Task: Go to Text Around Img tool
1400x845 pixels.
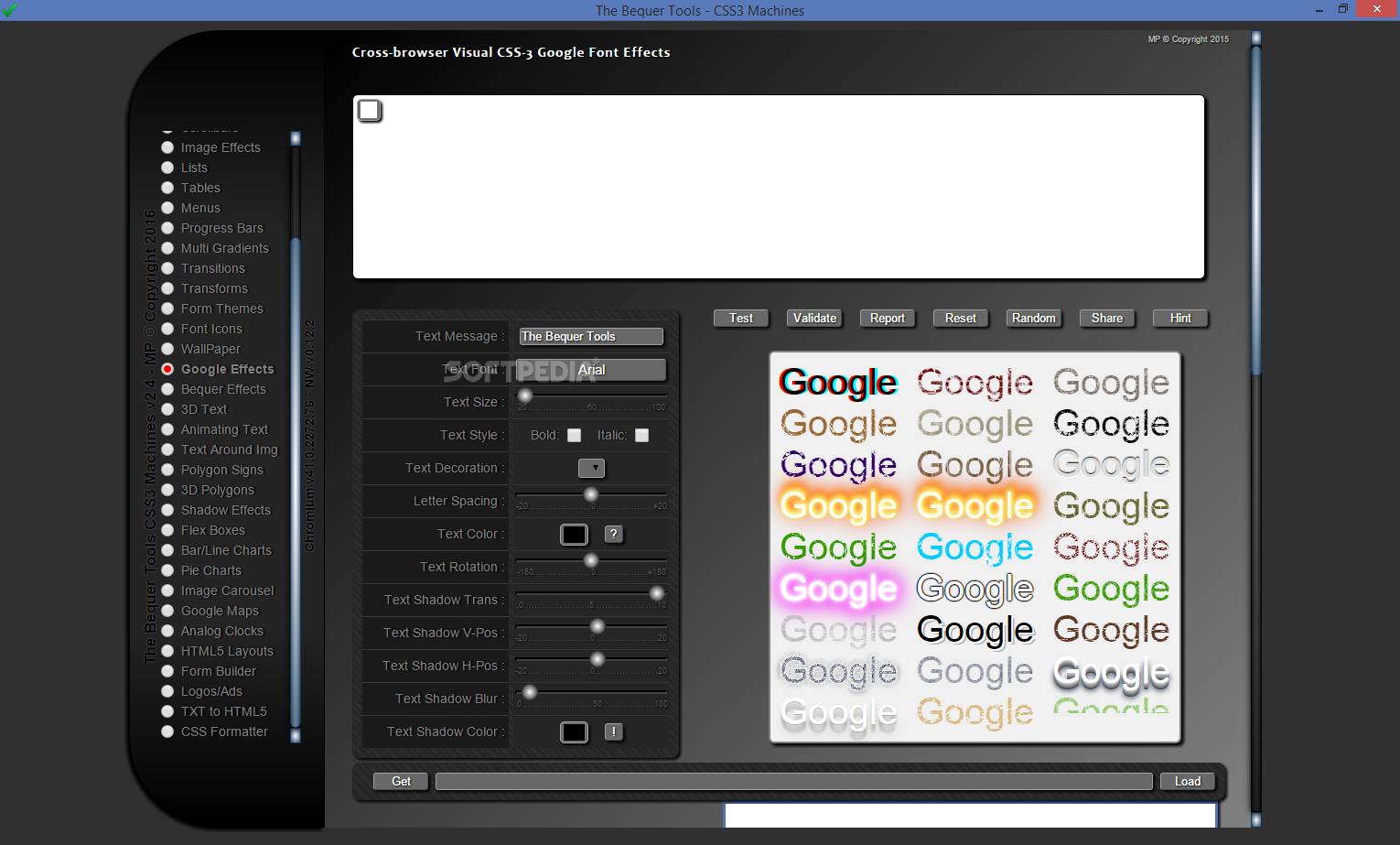Action: (x=229, y=450)
